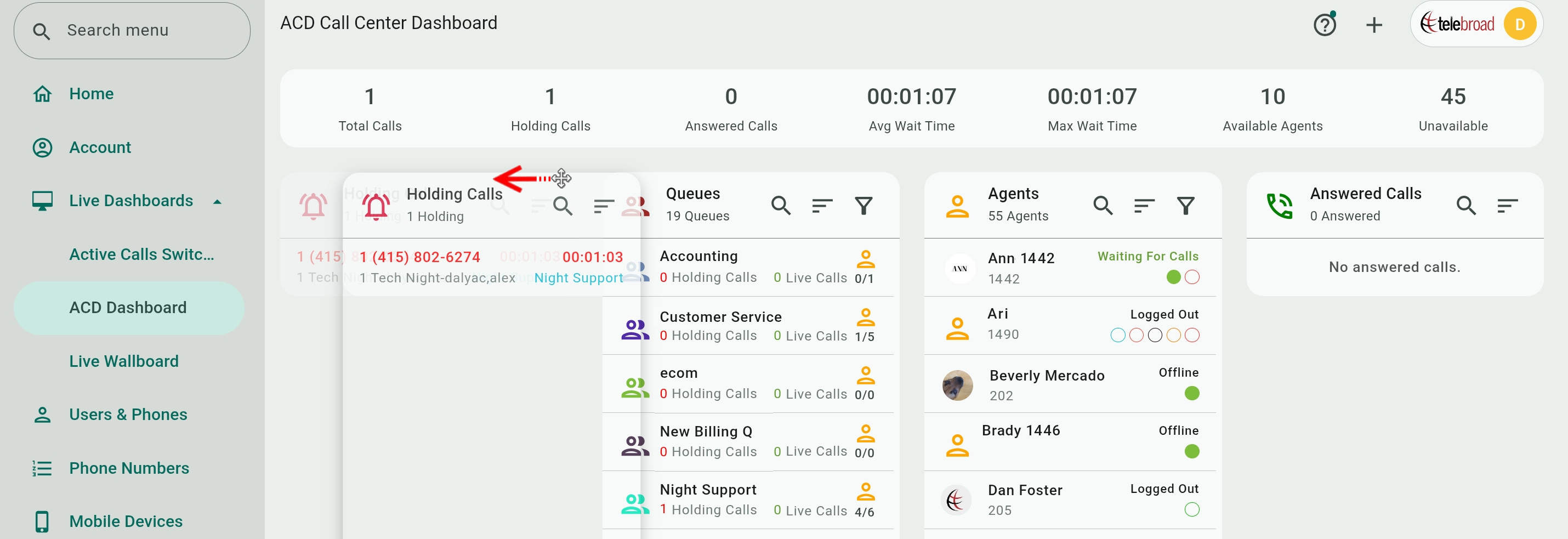Sort the Holding Calls panel
The image size is (1568, 539).
click(x=604, y=206)
